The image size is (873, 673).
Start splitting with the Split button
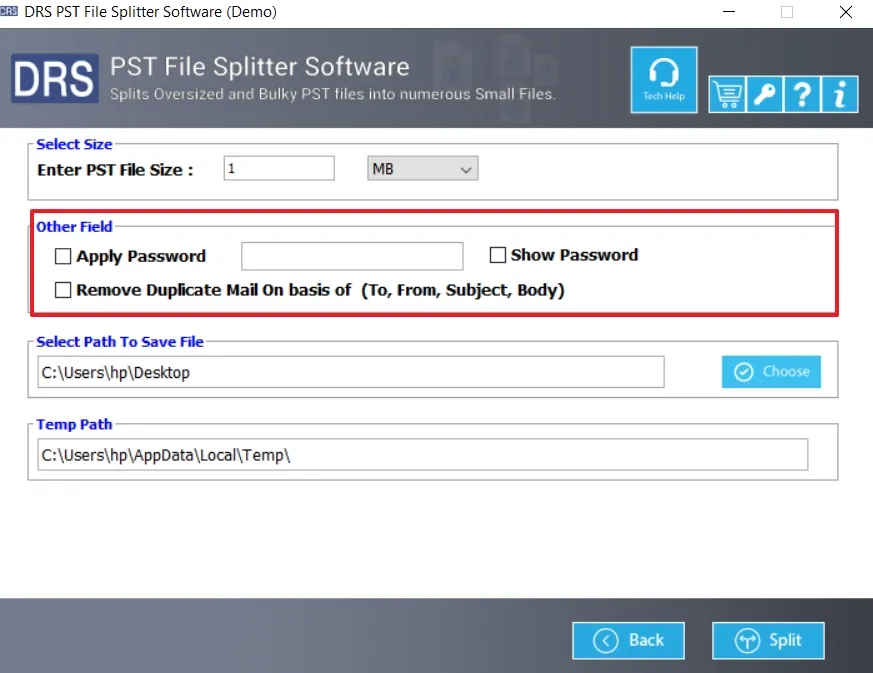coord(768,640)
